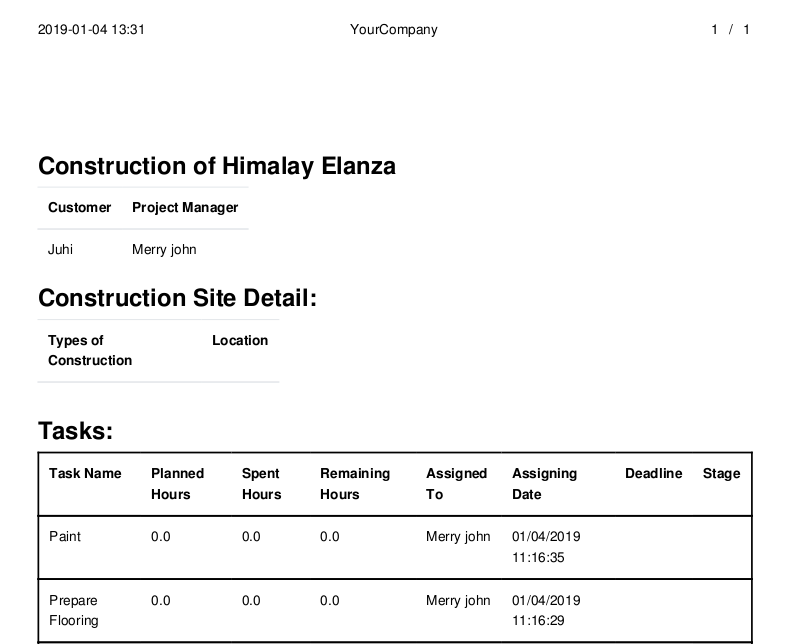Select the Construction of Himalay Elanza heading
Screen dimensions: 791x644
[217, 166]
